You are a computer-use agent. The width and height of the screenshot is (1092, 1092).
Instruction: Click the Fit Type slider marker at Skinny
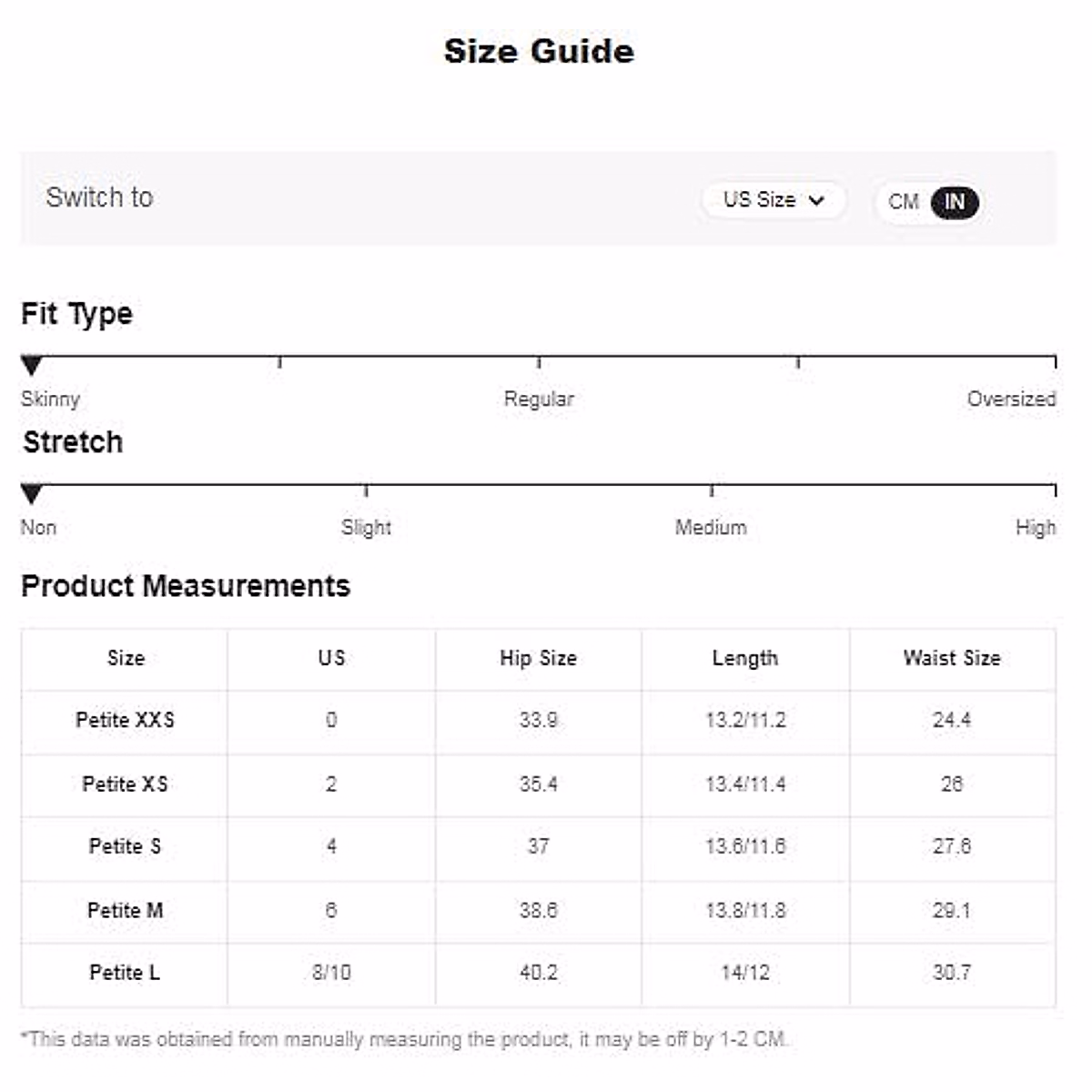click(32, 366)
